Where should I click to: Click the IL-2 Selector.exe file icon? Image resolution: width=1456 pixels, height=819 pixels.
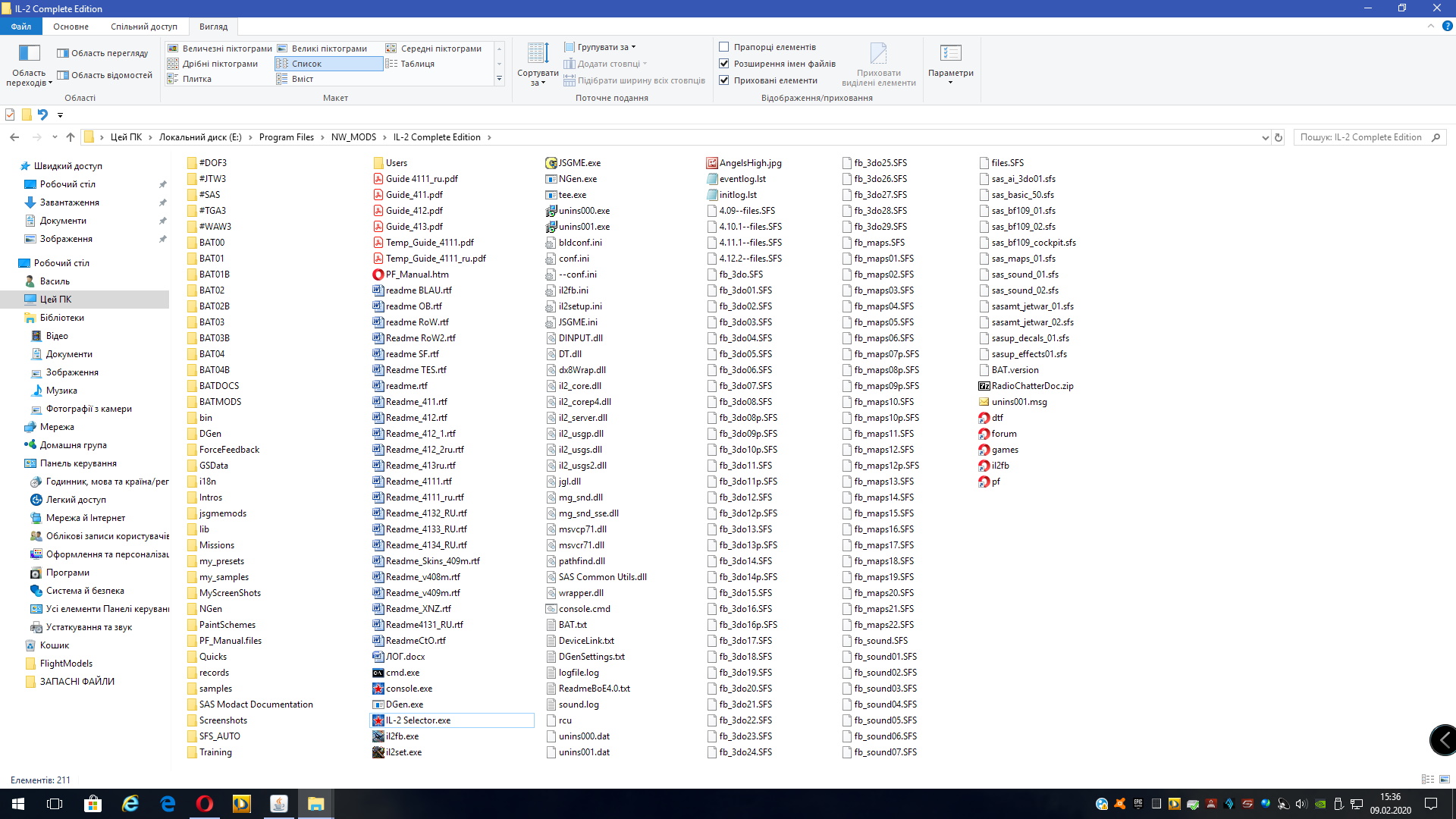(x=378, y=720)
